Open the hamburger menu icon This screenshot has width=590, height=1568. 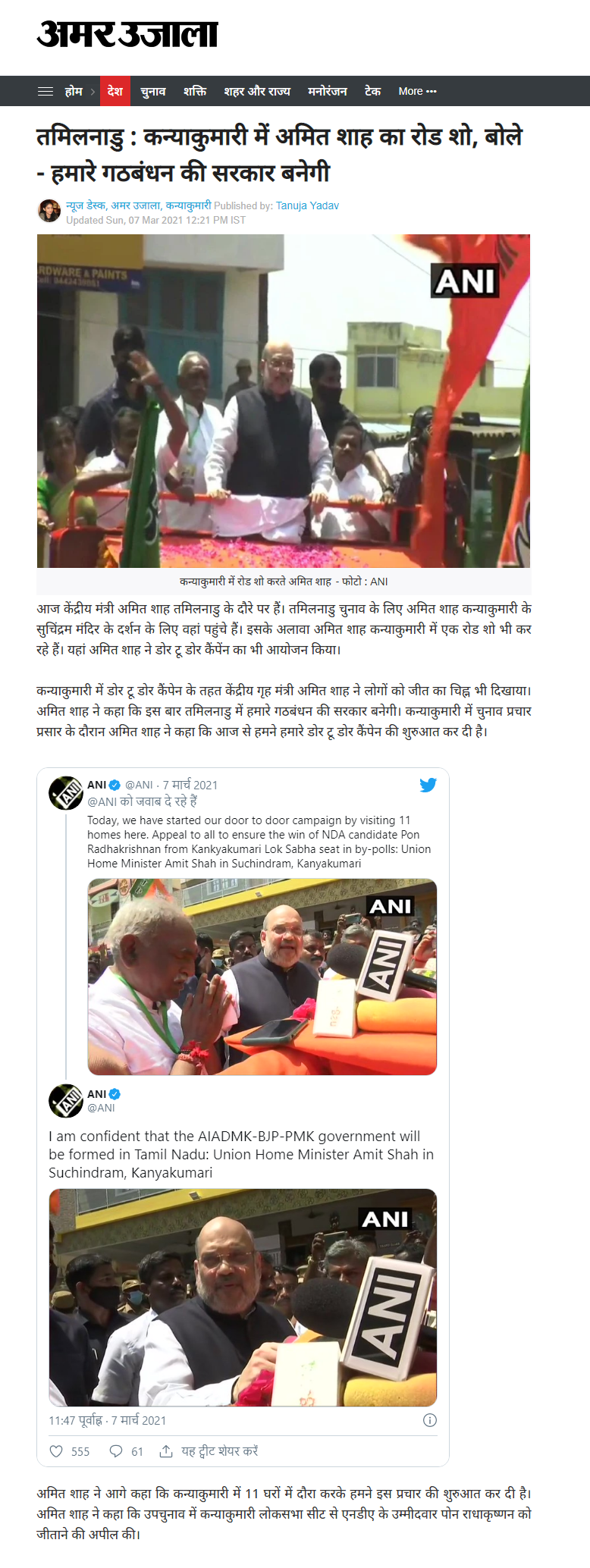(x=46, y=91)
